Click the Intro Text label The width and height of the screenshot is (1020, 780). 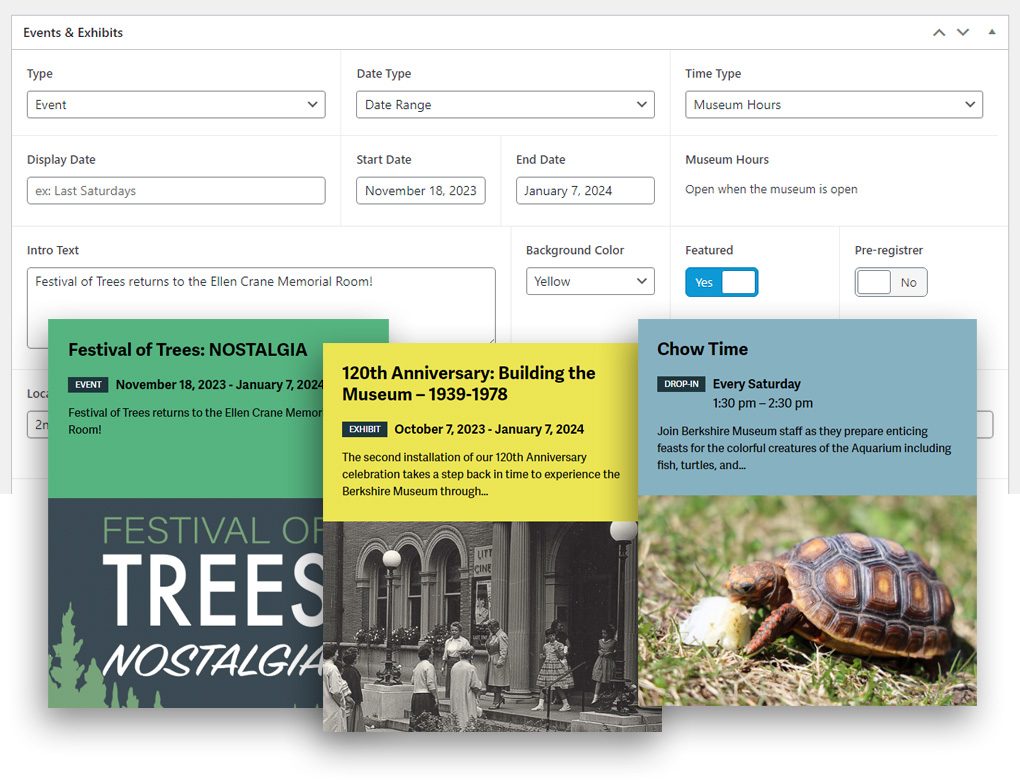[53, 250]
